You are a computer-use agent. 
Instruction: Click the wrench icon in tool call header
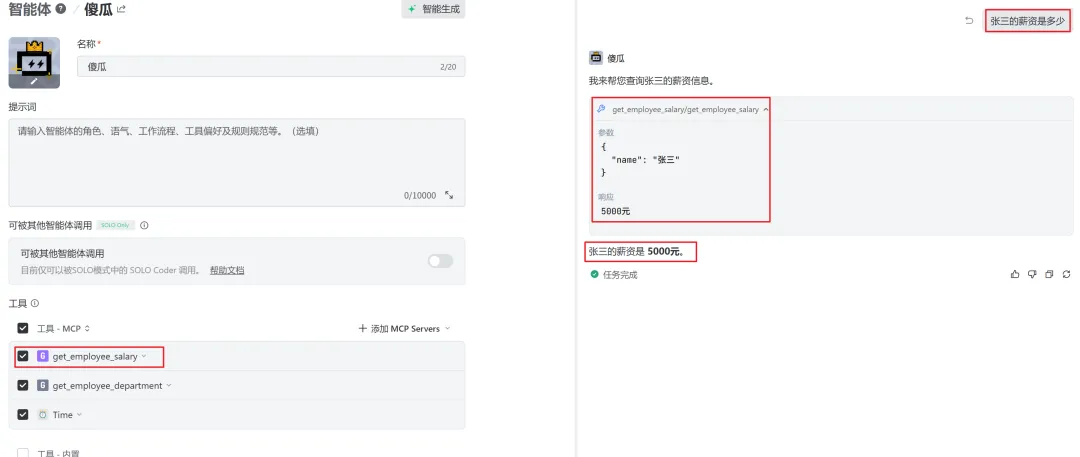click(x=601, y=109)
